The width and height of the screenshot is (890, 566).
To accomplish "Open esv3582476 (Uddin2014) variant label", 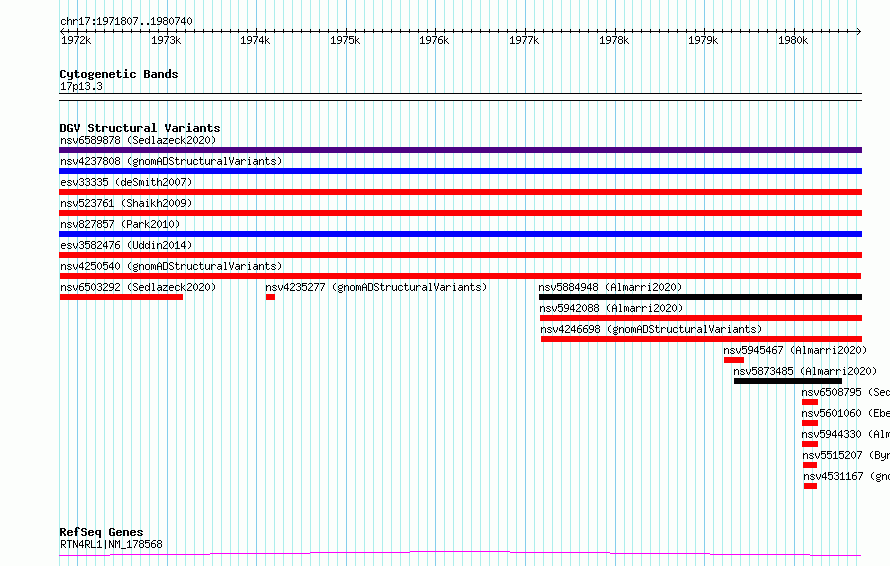I will (126, 245).
